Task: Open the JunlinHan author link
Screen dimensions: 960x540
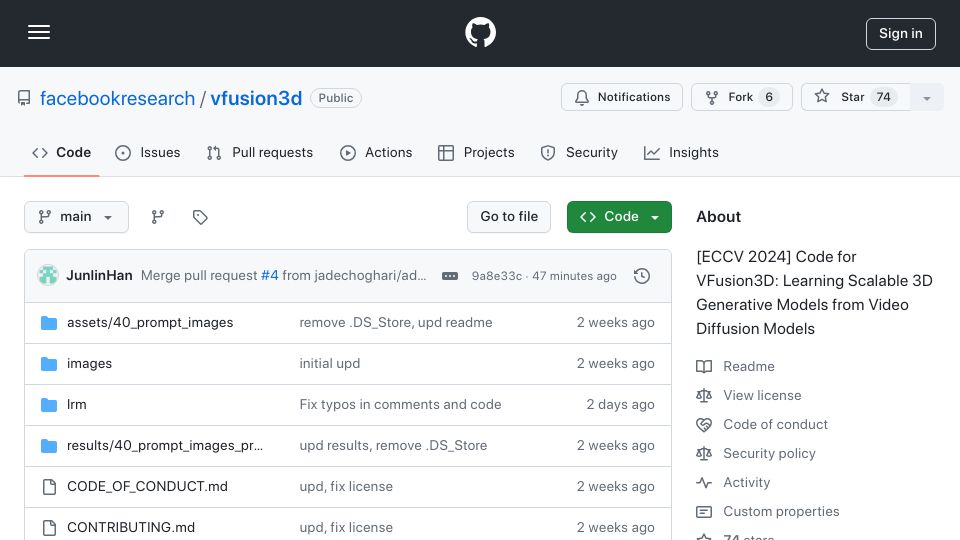Action: 99,276
